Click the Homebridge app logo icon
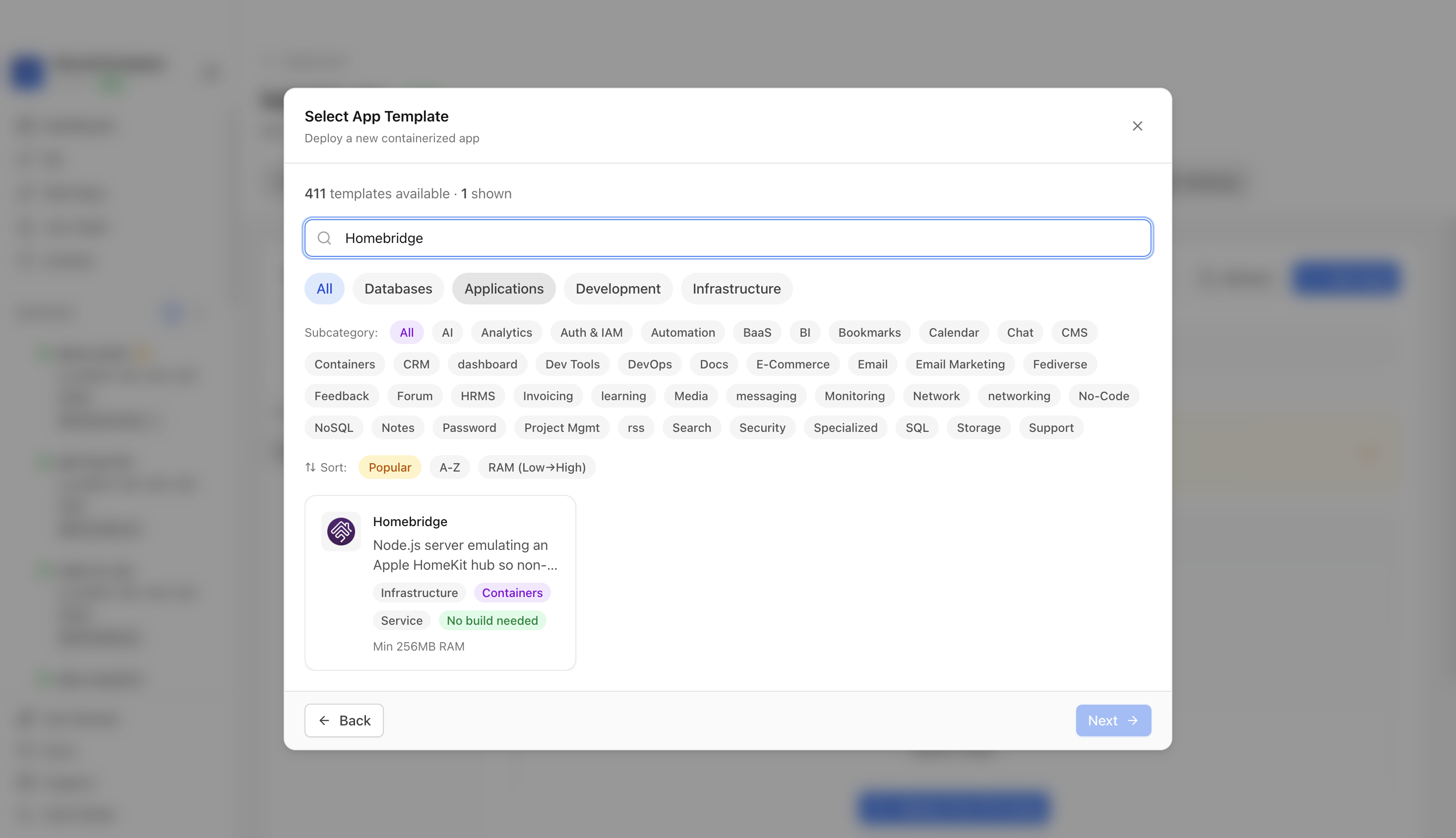This screenshot has width=1456, height=838. pos(341,531)
